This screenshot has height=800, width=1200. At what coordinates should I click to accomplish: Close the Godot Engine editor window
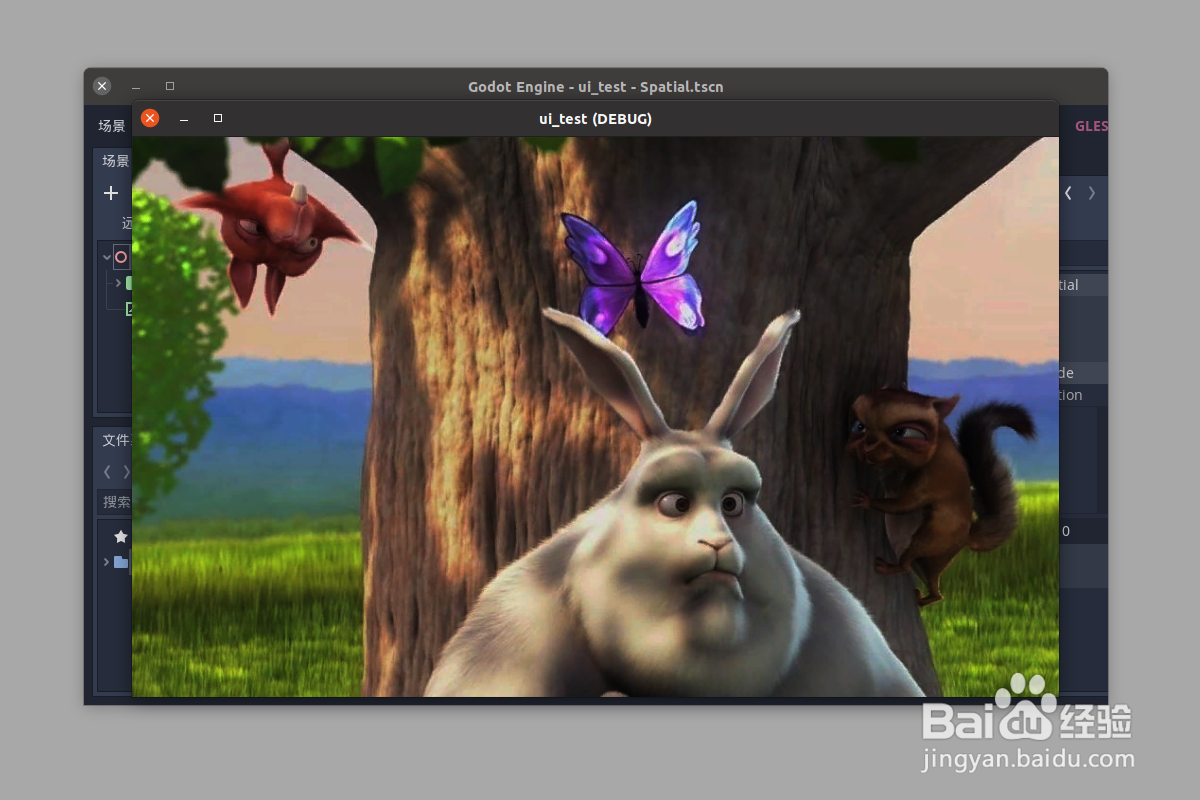pyautogui.click(x=102, y=86)
